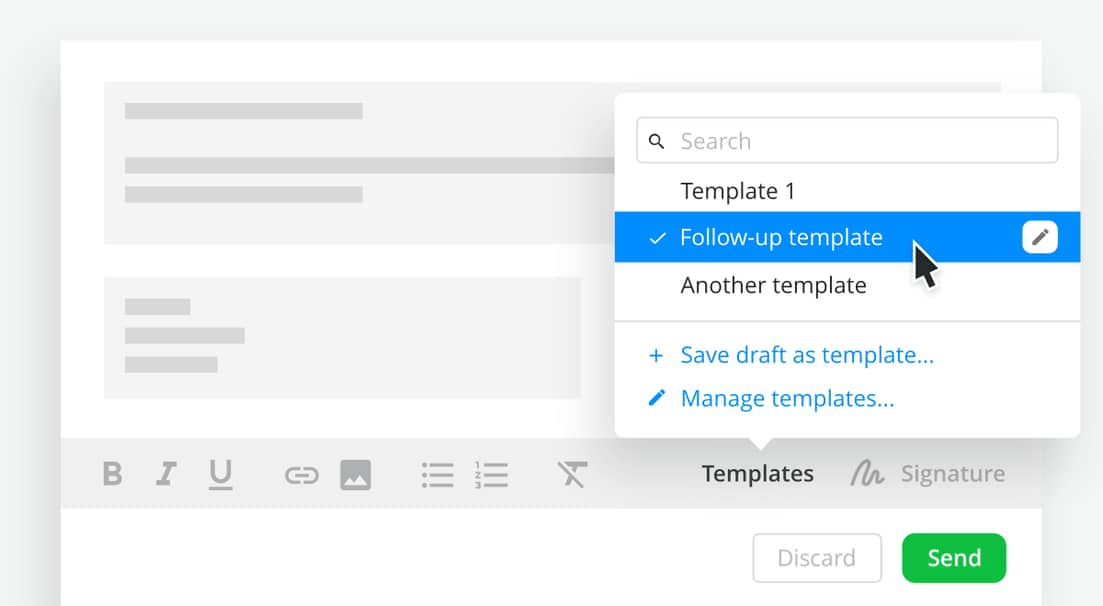Create a numbered list
The image size is (1103, 606).
(x=491, y=474)
